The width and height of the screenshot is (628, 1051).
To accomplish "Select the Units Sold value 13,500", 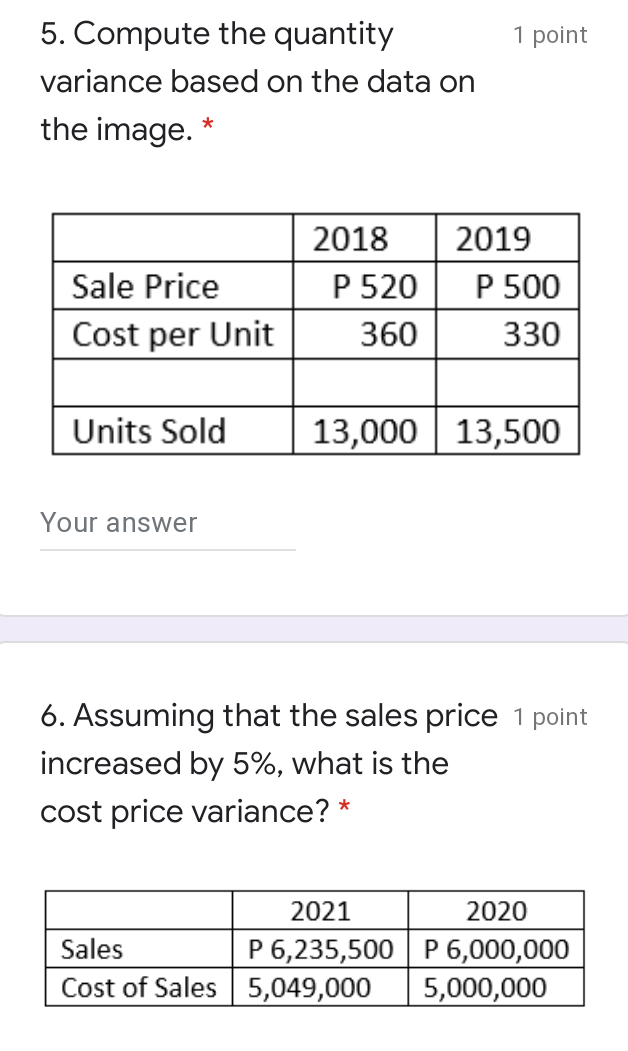I will coord(507,431).
